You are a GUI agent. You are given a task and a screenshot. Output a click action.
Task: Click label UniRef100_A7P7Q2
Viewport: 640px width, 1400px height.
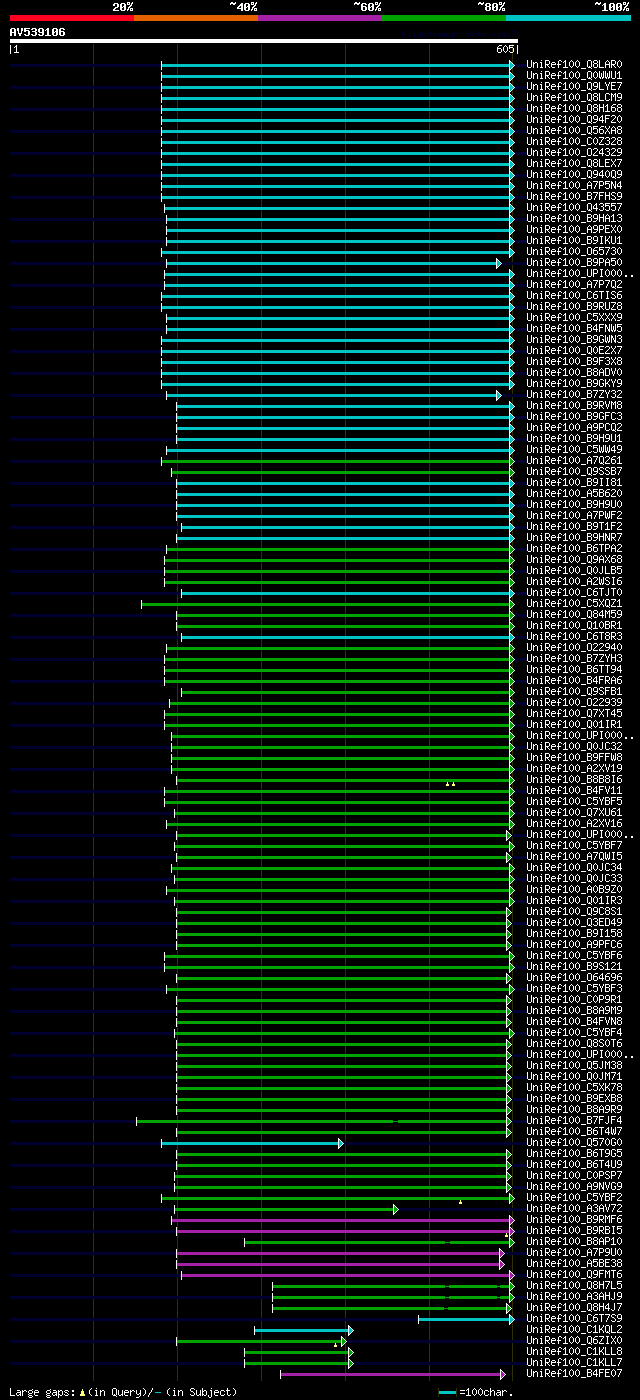tap(574, 285)
